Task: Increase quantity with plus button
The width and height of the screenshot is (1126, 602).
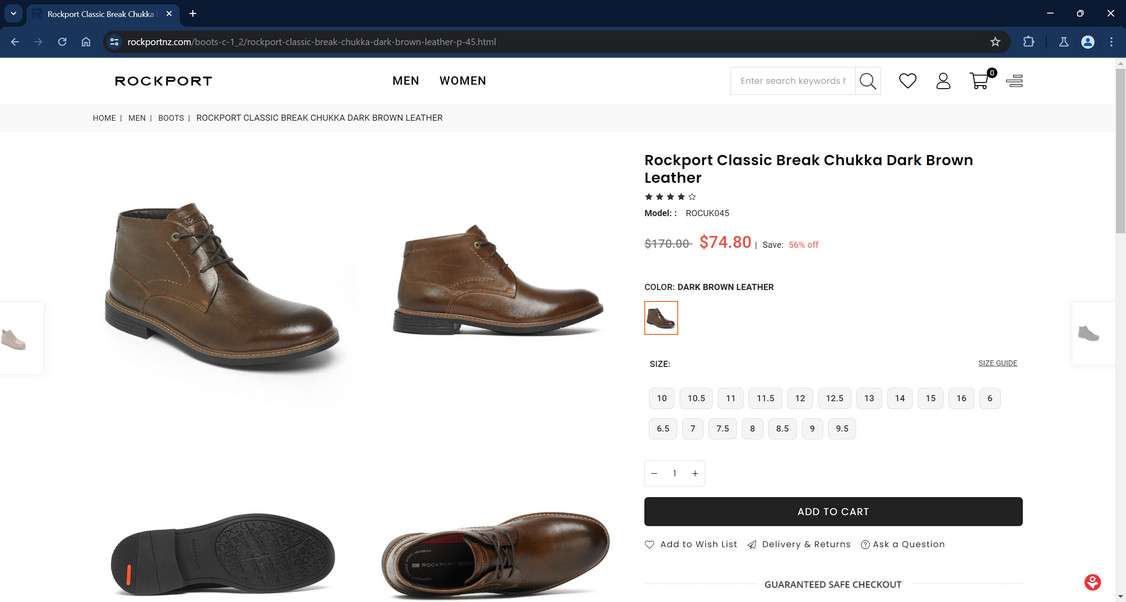Action: 695,473
